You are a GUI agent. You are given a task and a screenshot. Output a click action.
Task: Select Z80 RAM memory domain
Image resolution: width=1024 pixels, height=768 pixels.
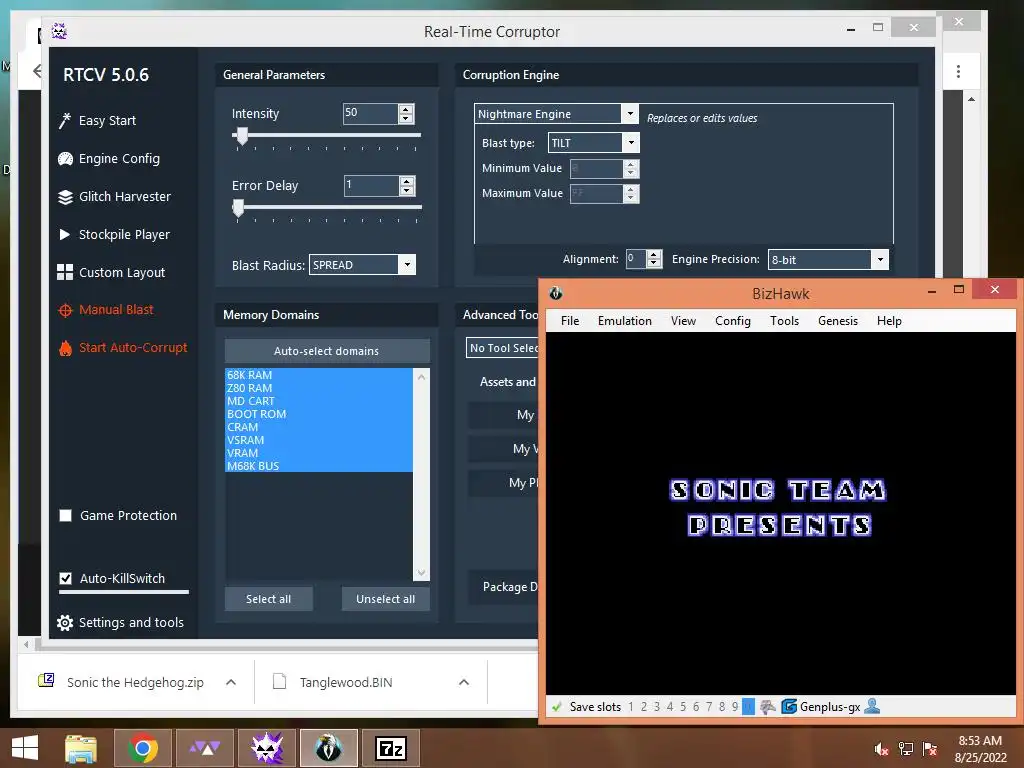point(319,388)
